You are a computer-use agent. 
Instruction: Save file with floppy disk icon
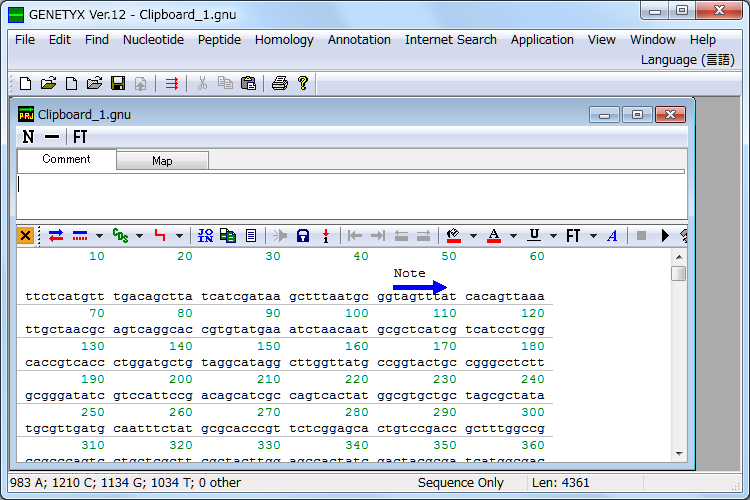point(118,83)
